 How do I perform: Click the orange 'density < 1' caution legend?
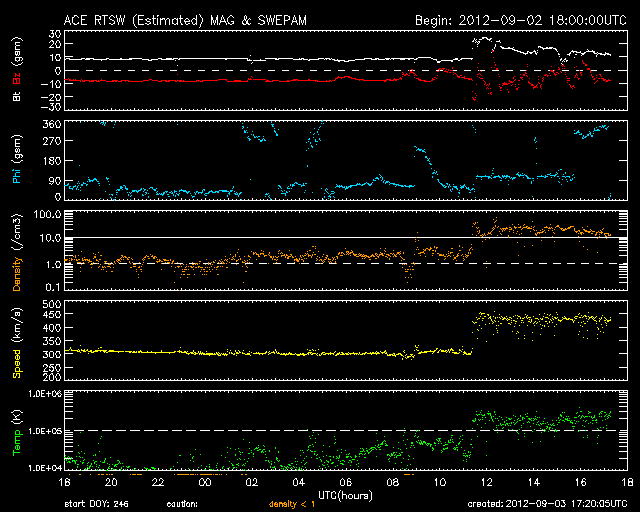292,504
